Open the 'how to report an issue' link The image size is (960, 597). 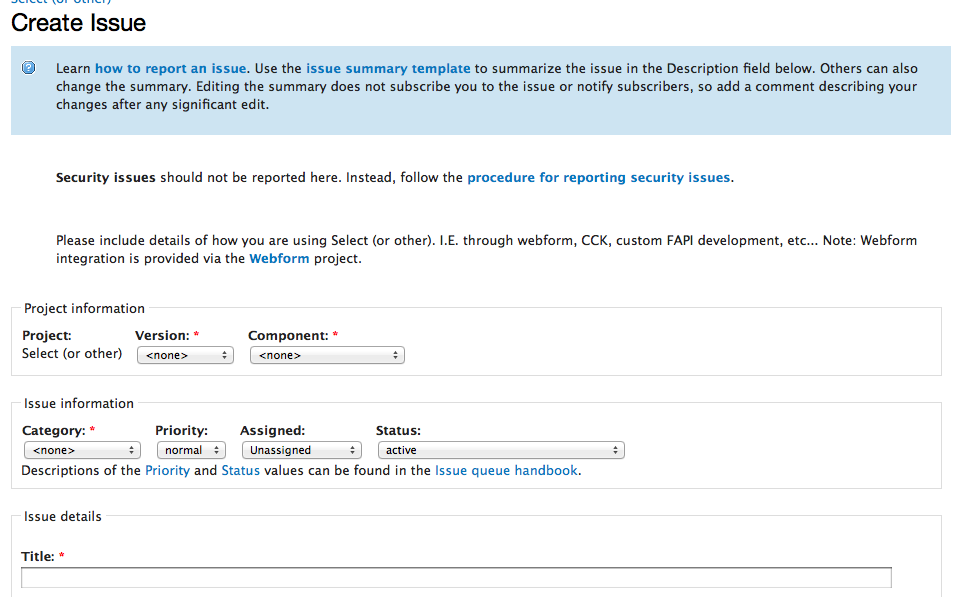click(x=170, y=69)
